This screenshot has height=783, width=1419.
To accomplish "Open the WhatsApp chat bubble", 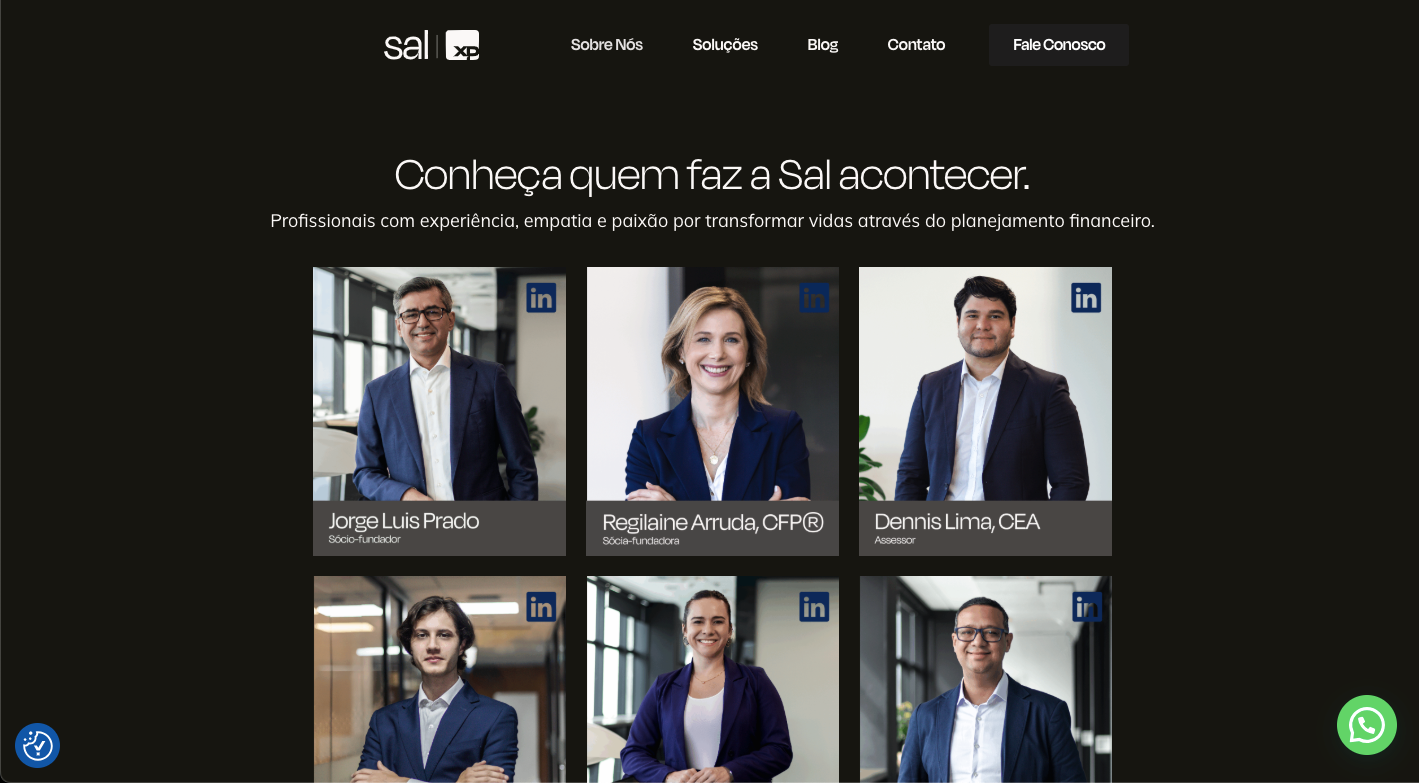I will pos(1367,725).
